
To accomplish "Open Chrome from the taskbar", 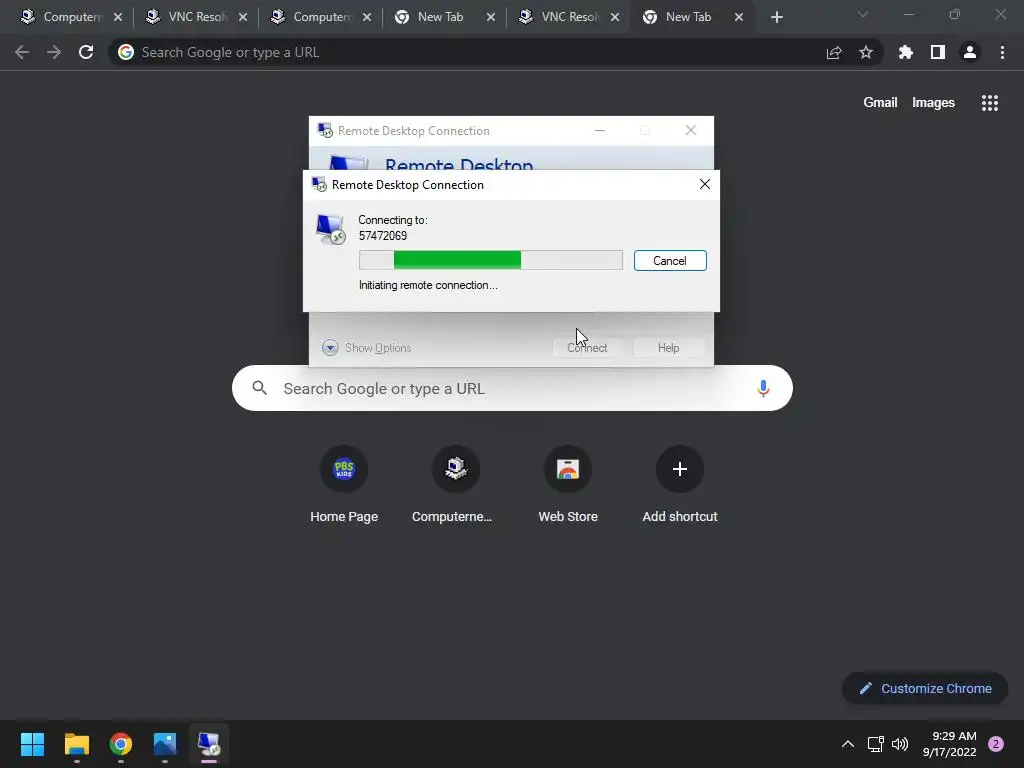I will (121, 744).
